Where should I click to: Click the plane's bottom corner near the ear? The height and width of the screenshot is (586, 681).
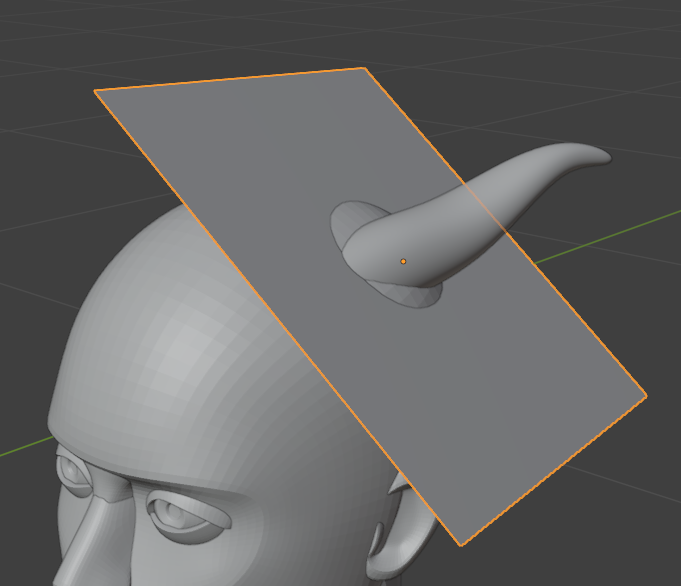pyautogui.click(x=461, y=545)
